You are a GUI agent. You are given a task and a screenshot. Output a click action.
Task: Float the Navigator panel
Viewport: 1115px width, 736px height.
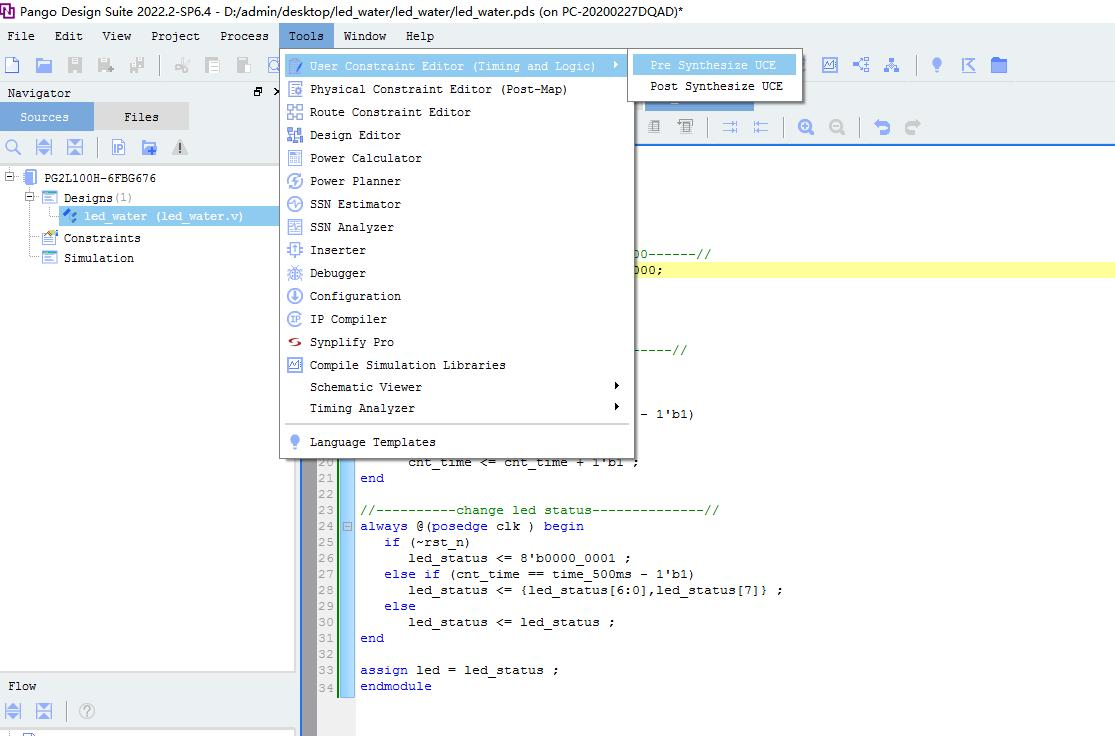point(257,92)
